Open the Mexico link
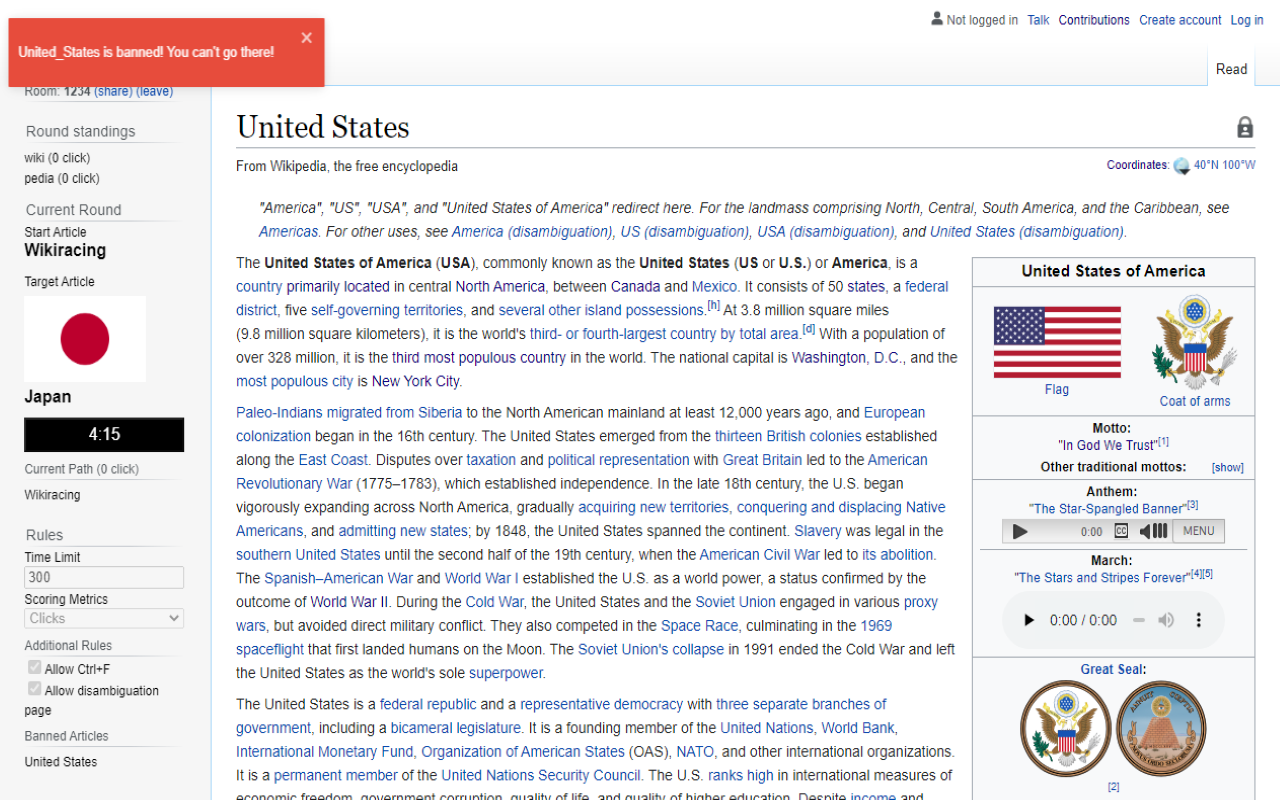Viewport: 1280px width, 800px height. pos(714,286)
